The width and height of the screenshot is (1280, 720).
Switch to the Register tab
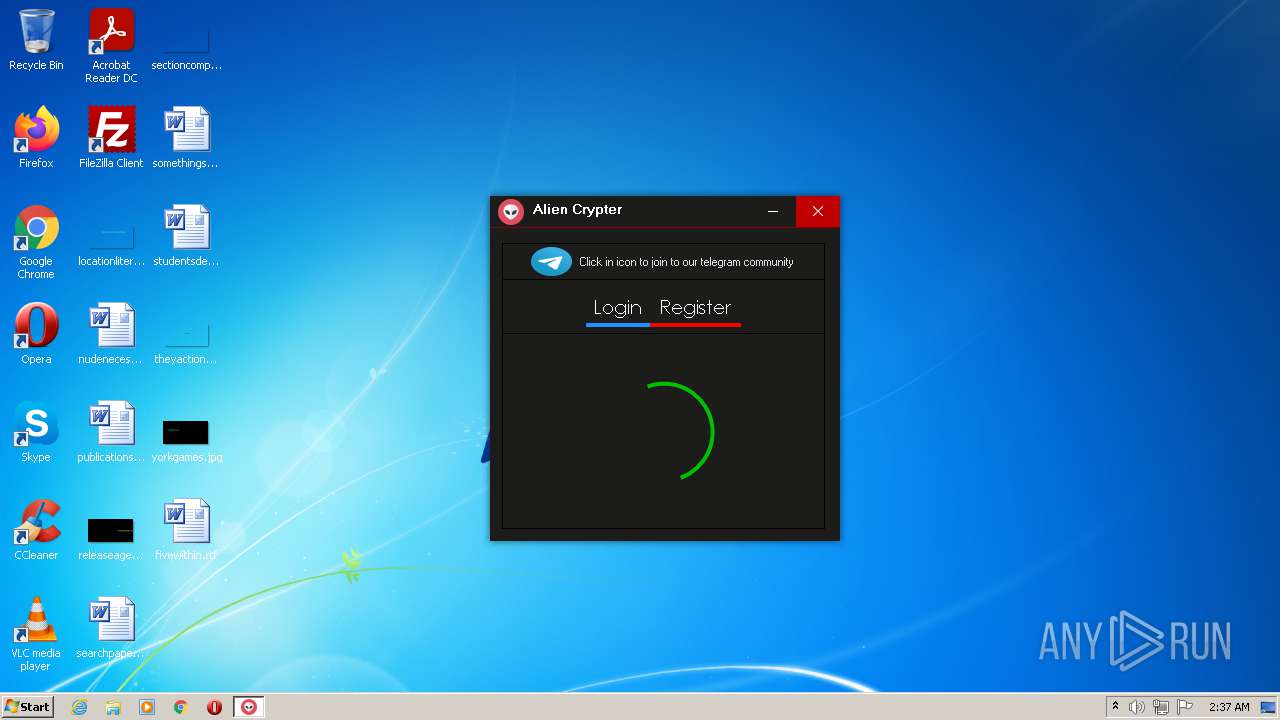coord(695,308)
